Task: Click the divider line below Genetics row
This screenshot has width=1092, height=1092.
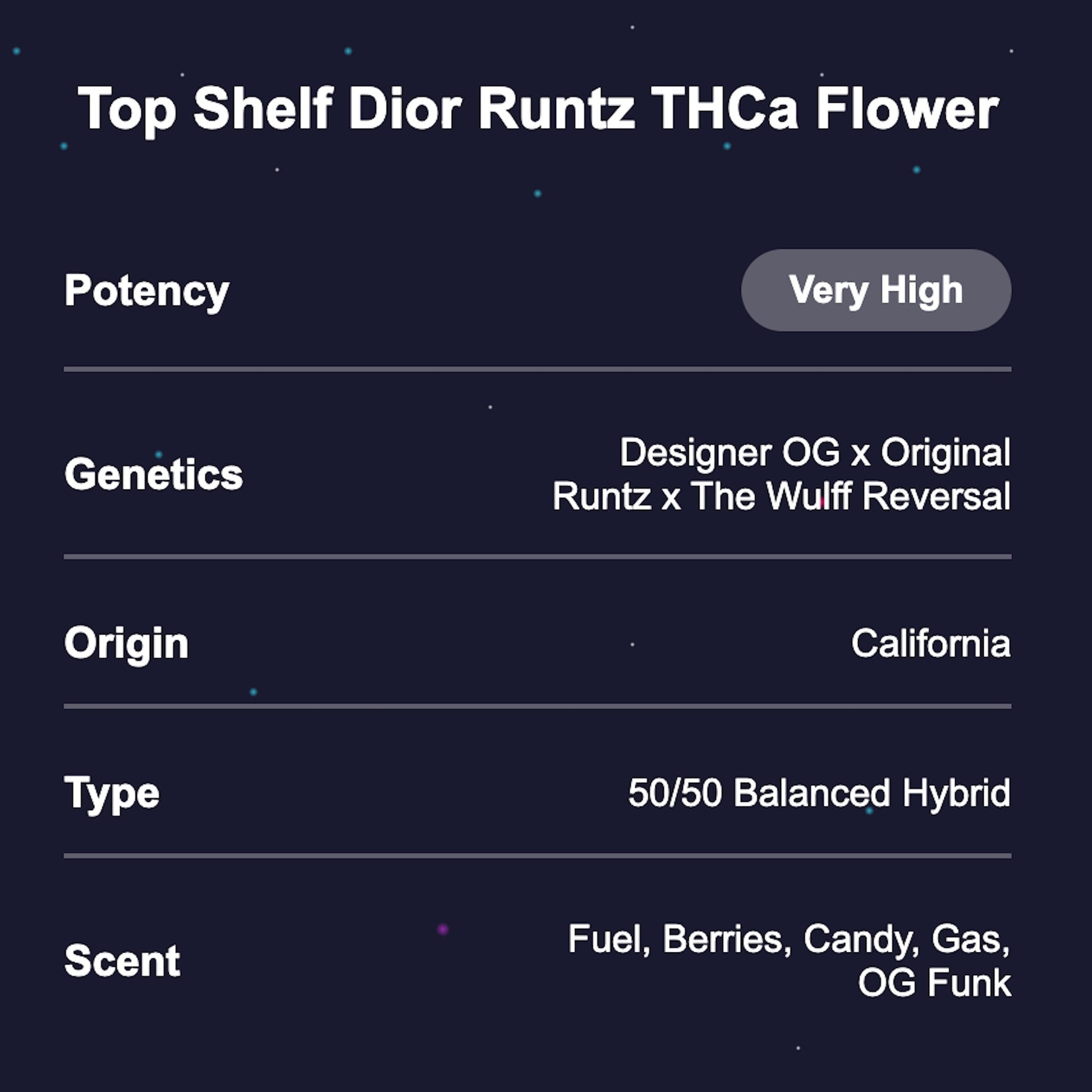Action: pyautogui.click(x=537, y=557)
